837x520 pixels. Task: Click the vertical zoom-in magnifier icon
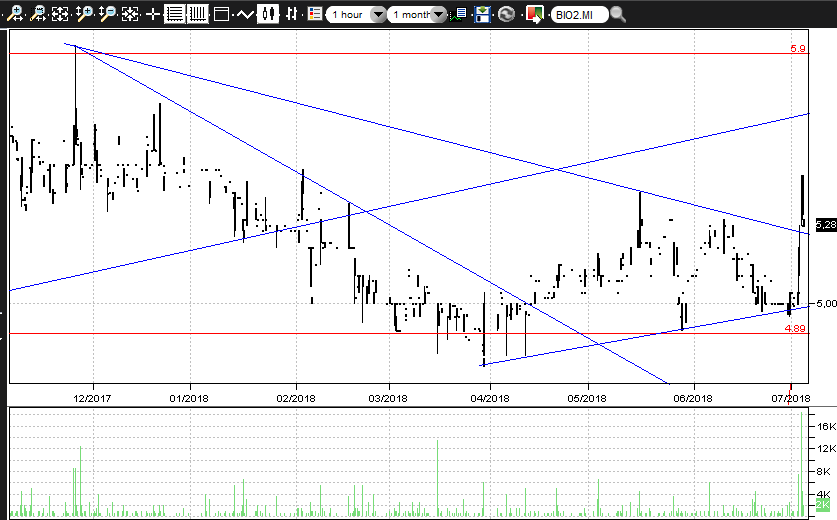point(84,14)
